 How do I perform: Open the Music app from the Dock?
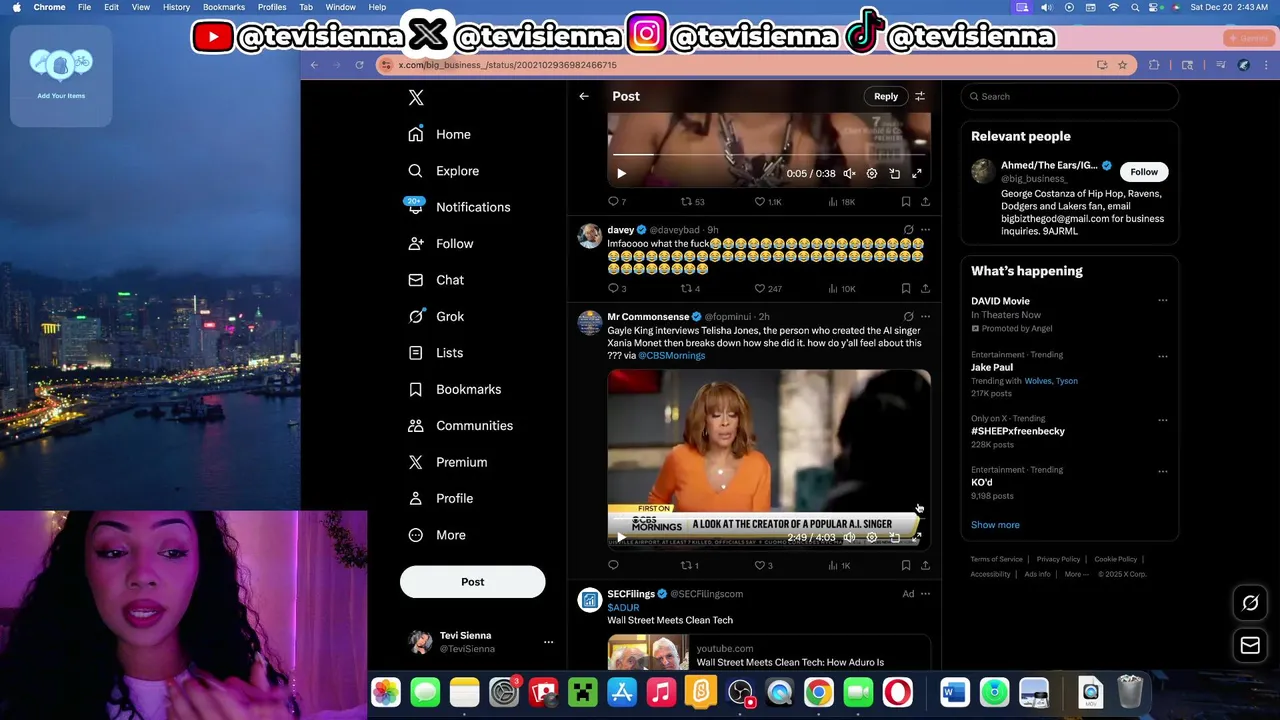coord(661,692)
